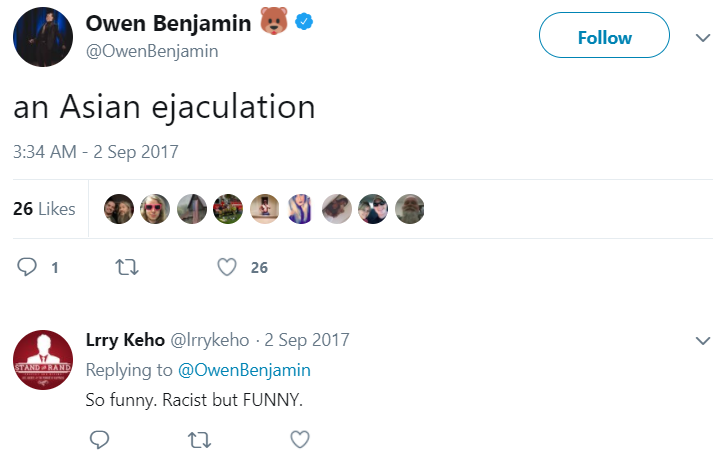Open Lrry Keho's profile name link
Viewport: 724px width, 453px height.
[125, 340]
